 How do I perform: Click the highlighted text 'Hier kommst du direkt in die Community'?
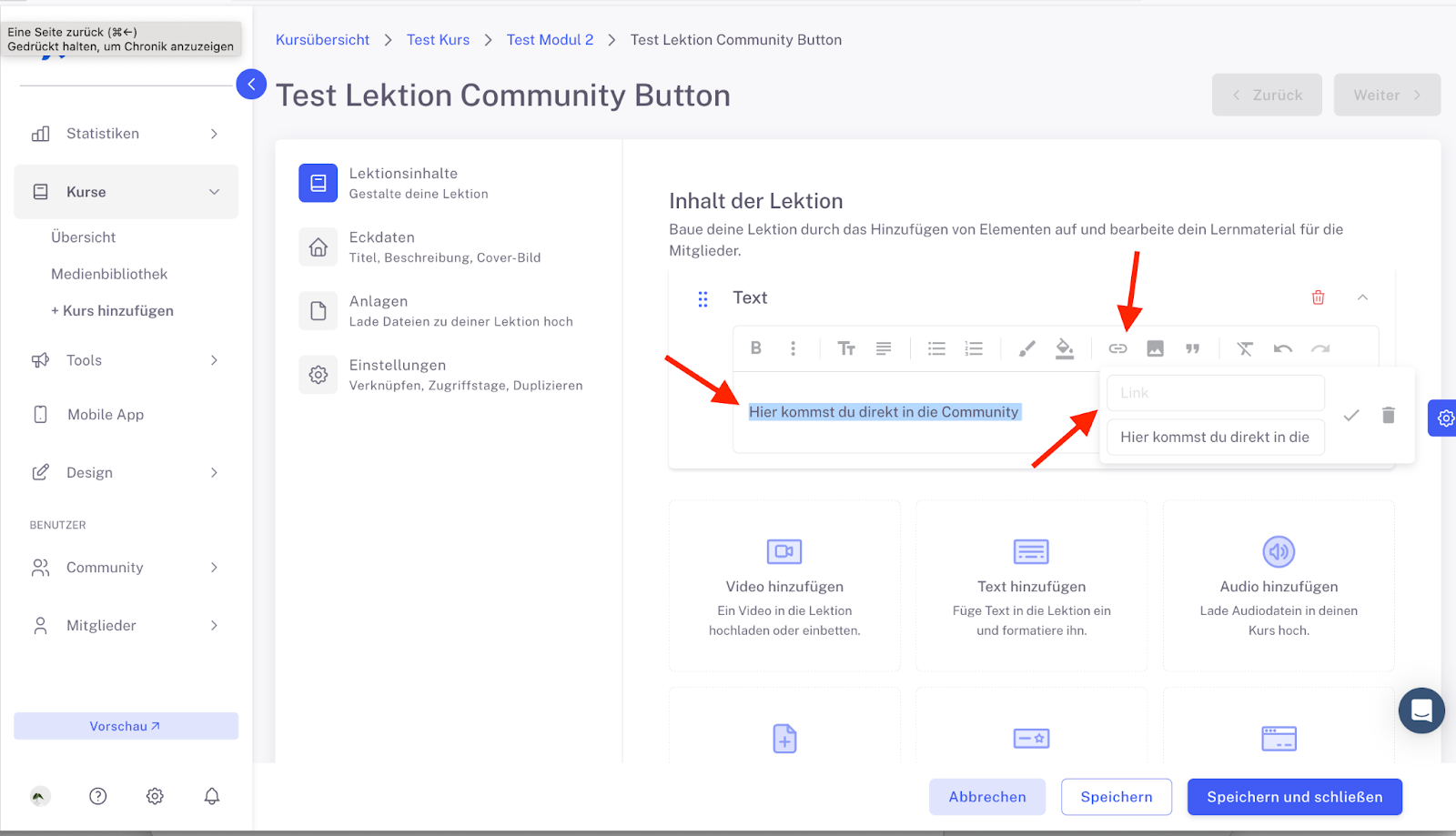(884, 412)
